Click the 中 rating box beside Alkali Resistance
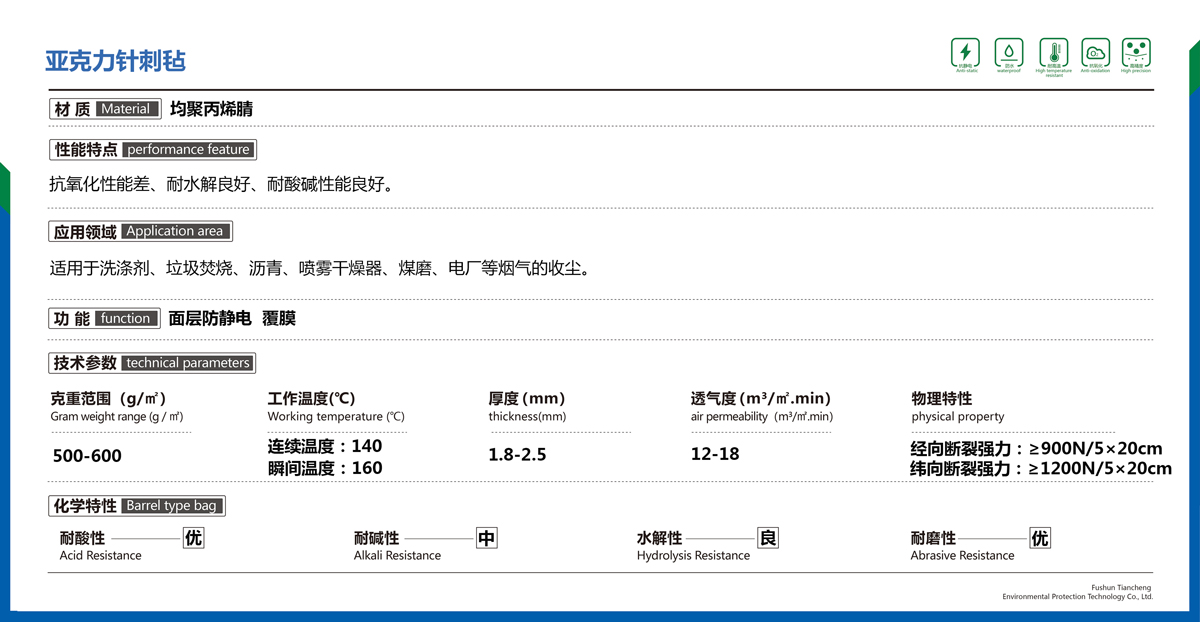 coord(486,539)
